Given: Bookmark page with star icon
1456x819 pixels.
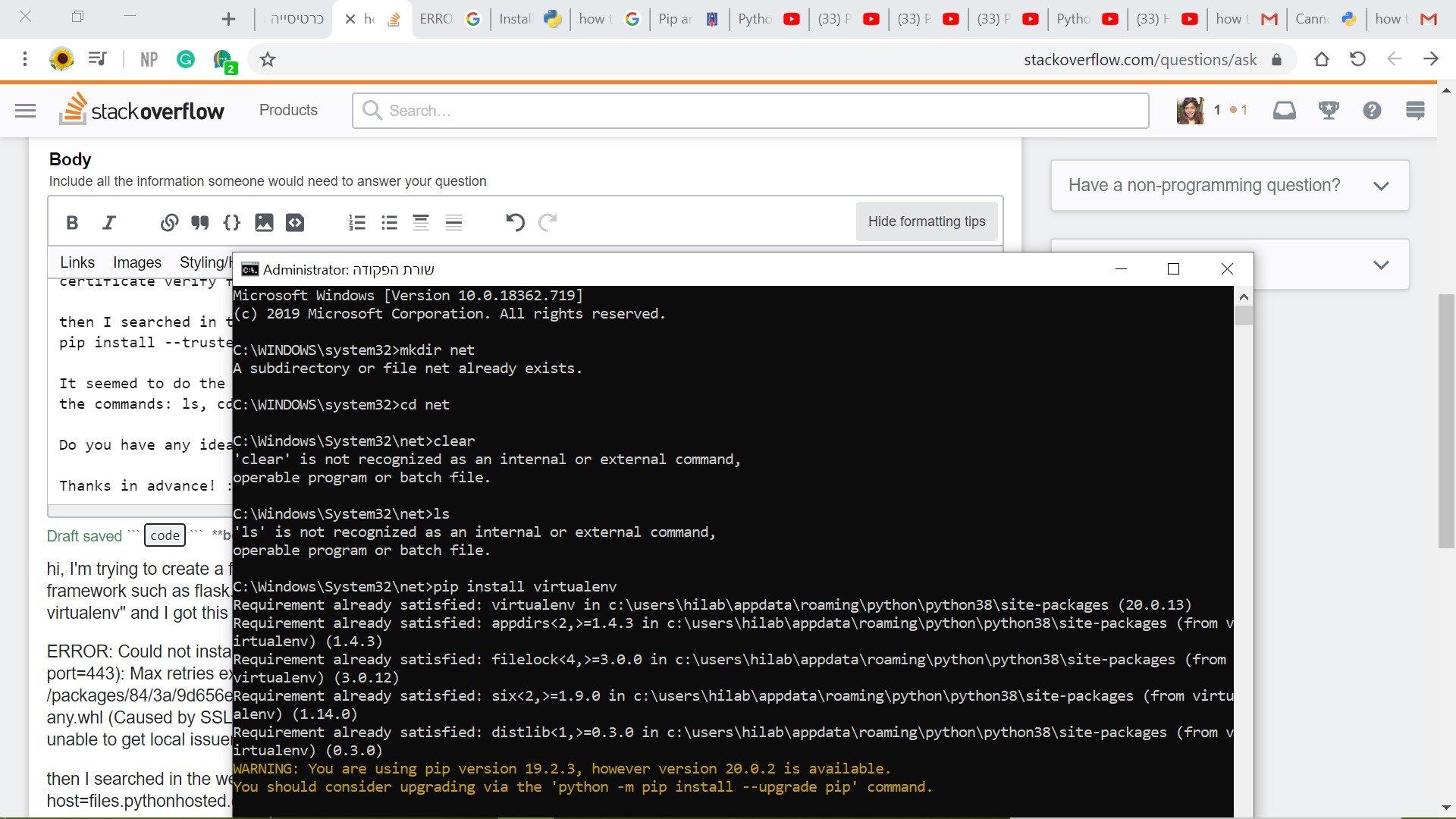Looking at the screenshot, I should point(268,59).
